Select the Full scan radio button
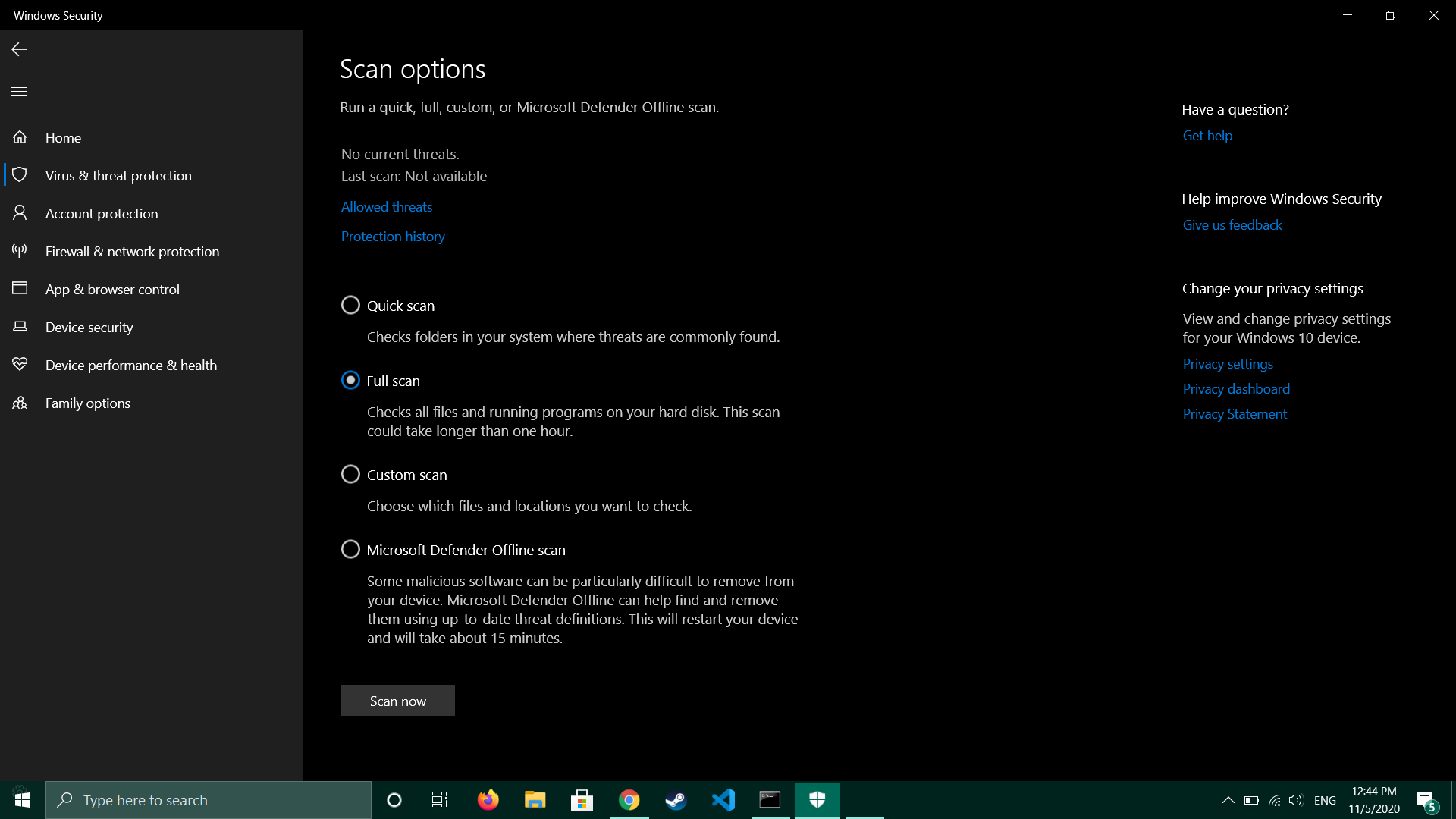Image resolution: width=1456 pixels, height=819 pixels. [x=350, y=380]
